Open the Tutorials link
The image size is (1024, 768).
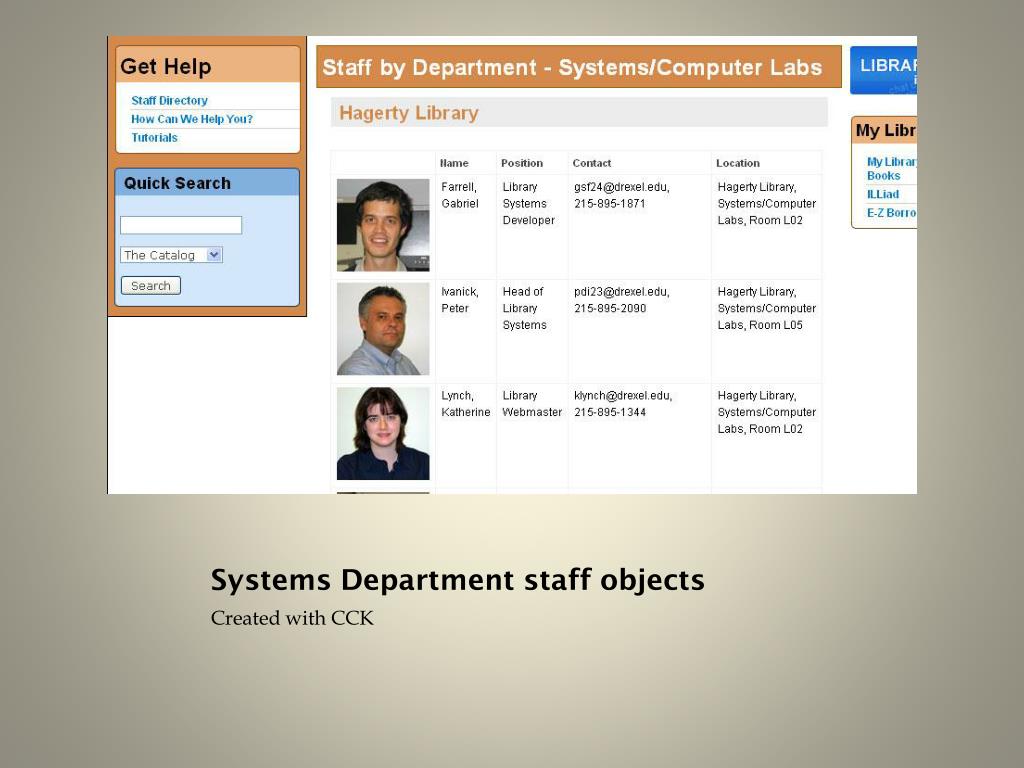[x=154, y=138]
